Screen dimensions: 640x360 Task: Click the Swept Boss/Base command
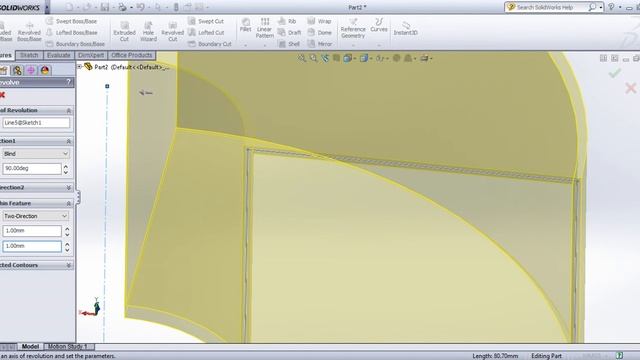(x=72, y=21)
